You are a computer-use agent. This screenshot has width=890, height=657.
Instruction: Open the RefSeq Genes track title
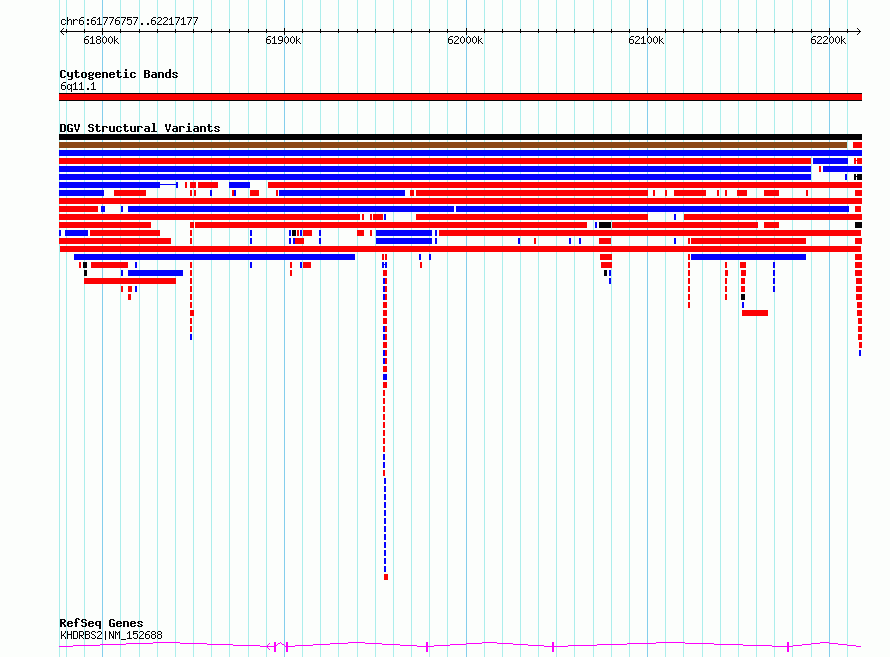[101, 623]
